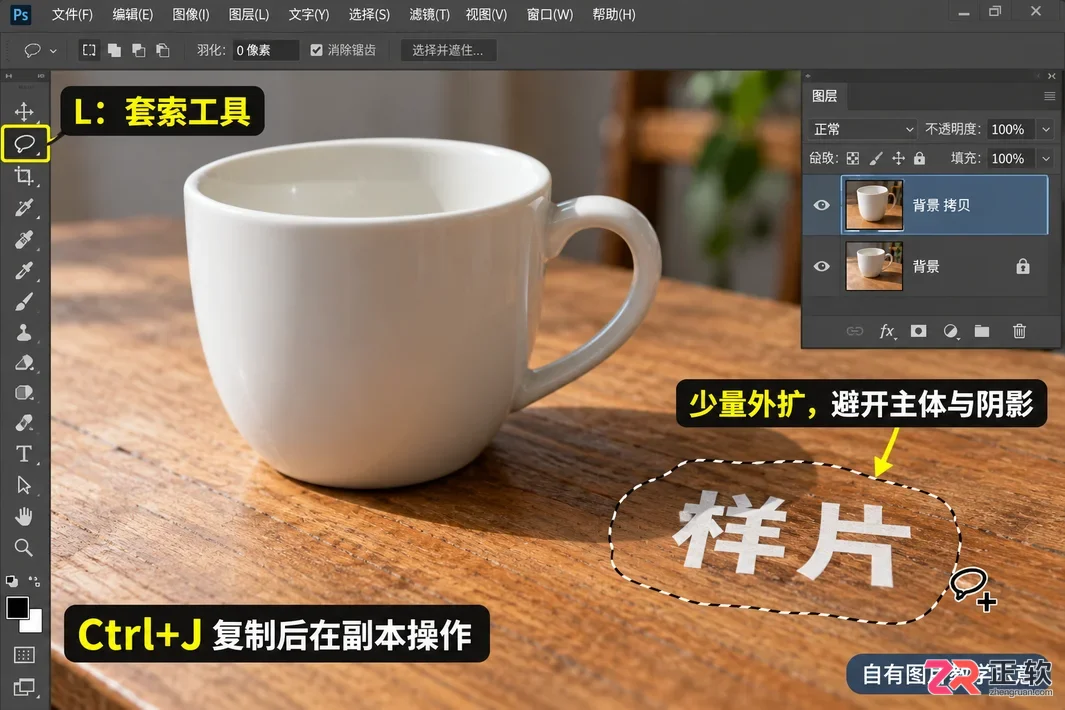This screenshot has width=1065, height=710.
Task: Select the Path Selection tool
Action: (24, 485)
